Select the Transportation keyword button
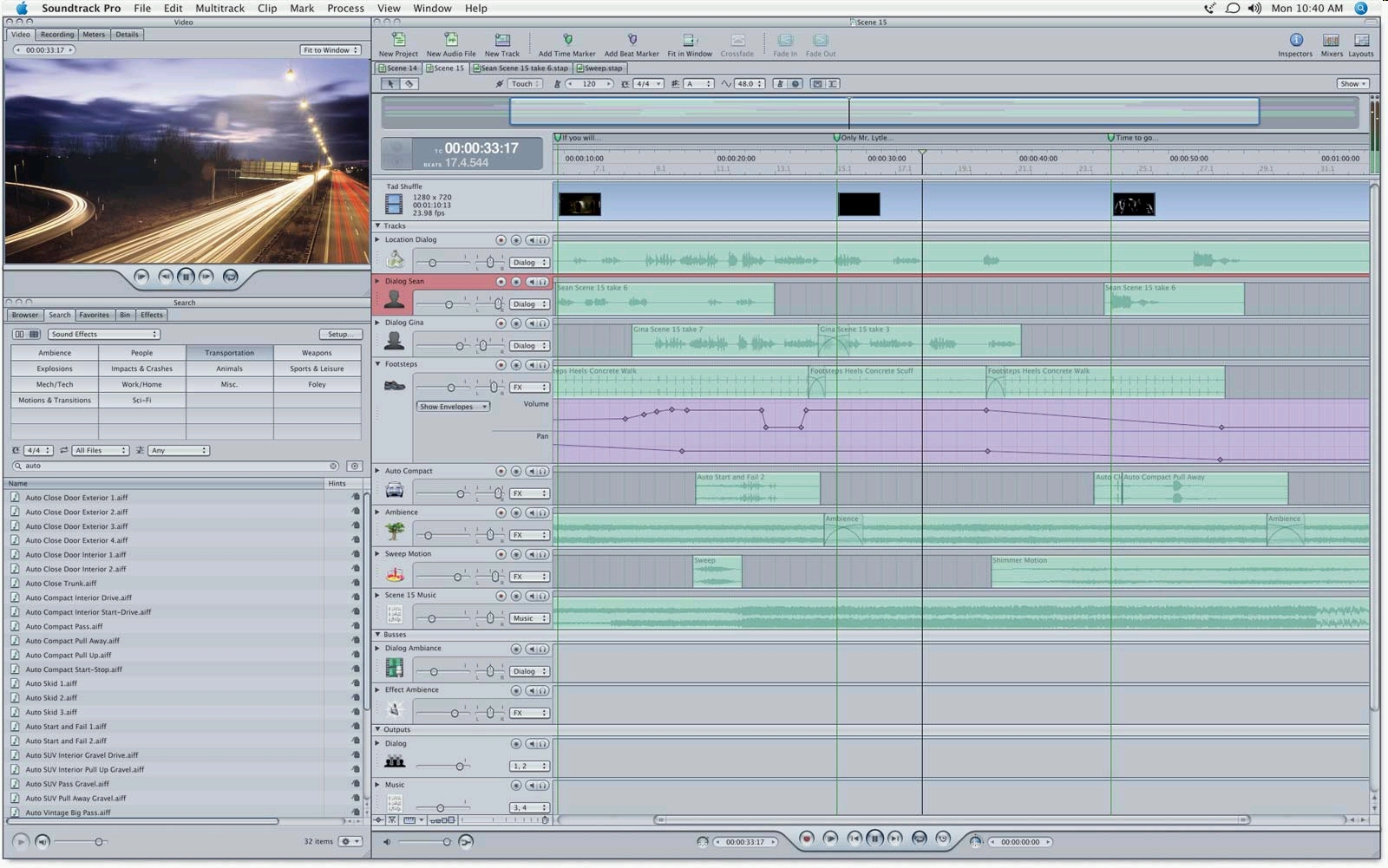Image resolution: width=1388 pixels, height=868 pixels. tap(229, 353)
